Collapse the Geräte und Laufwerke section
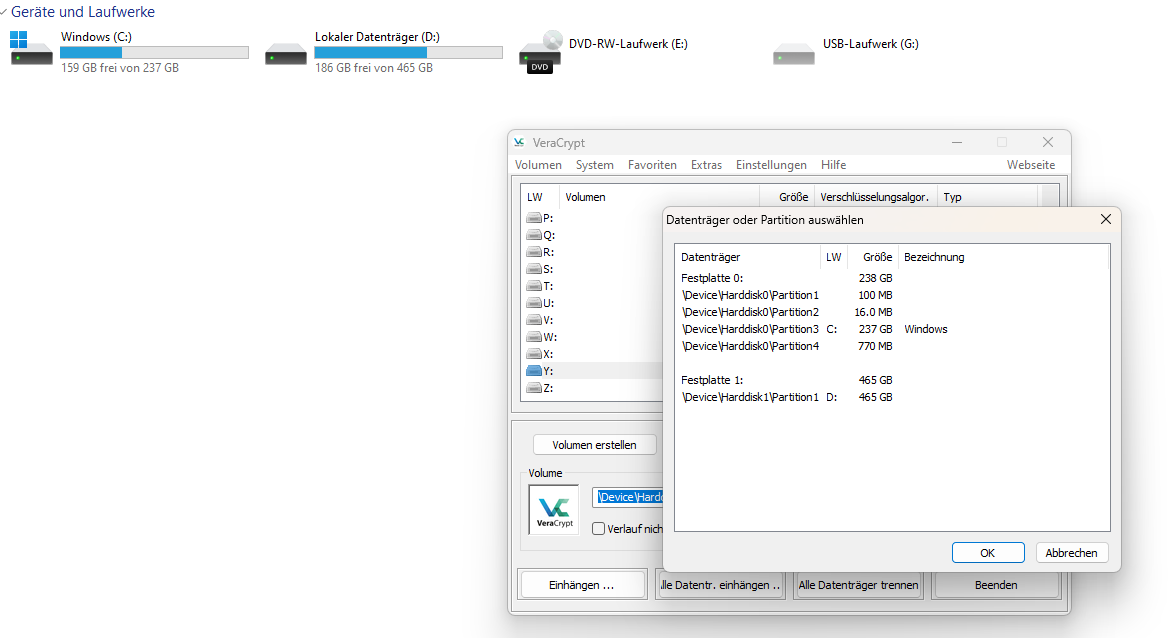This screenshot has width=1168, height=638. click(4, 12)
